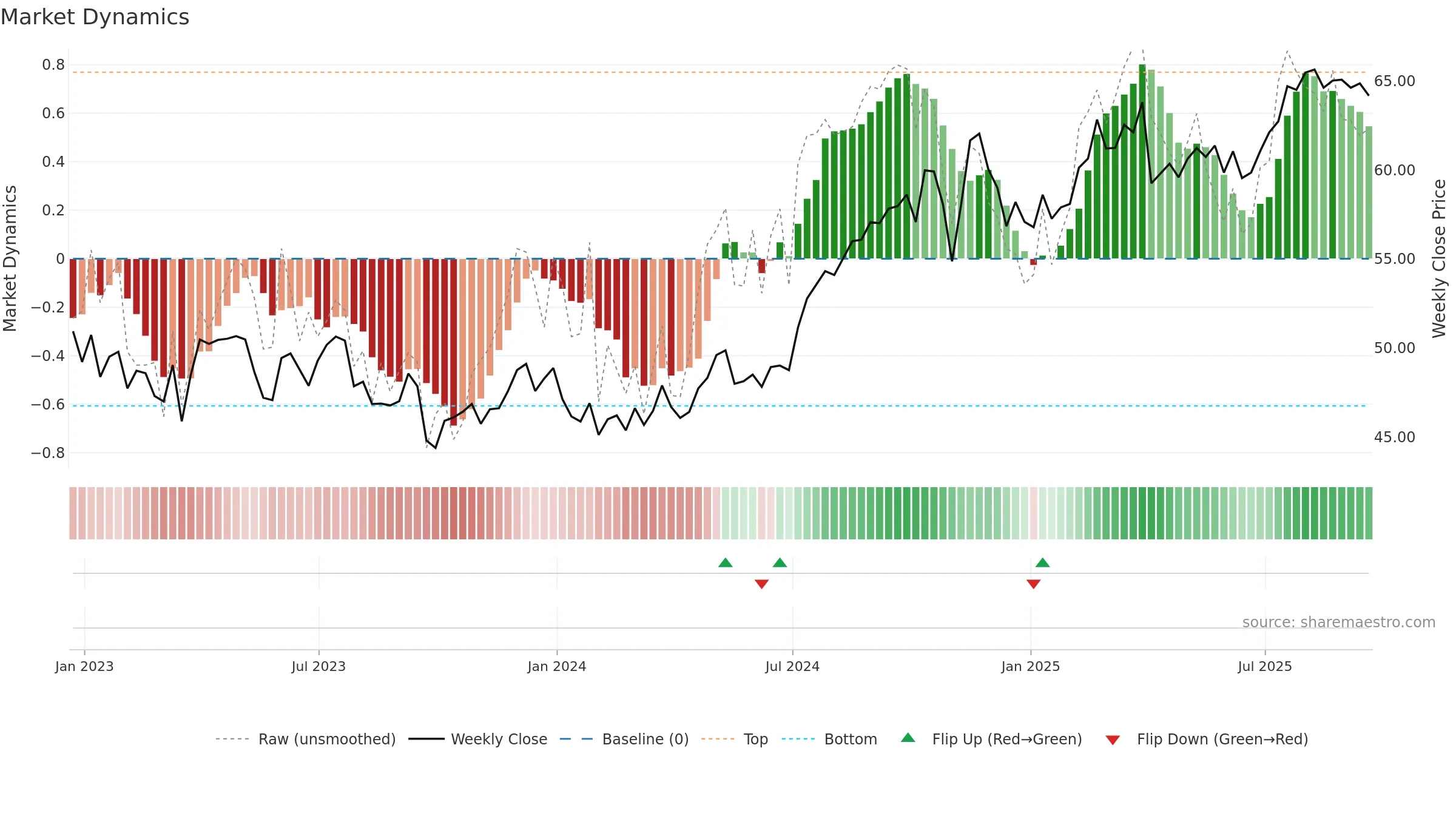Click the Jul 2023 x-axis label
Viewport: 1456px width, 819px height.
pyautogui.click(x=318, y=666)
